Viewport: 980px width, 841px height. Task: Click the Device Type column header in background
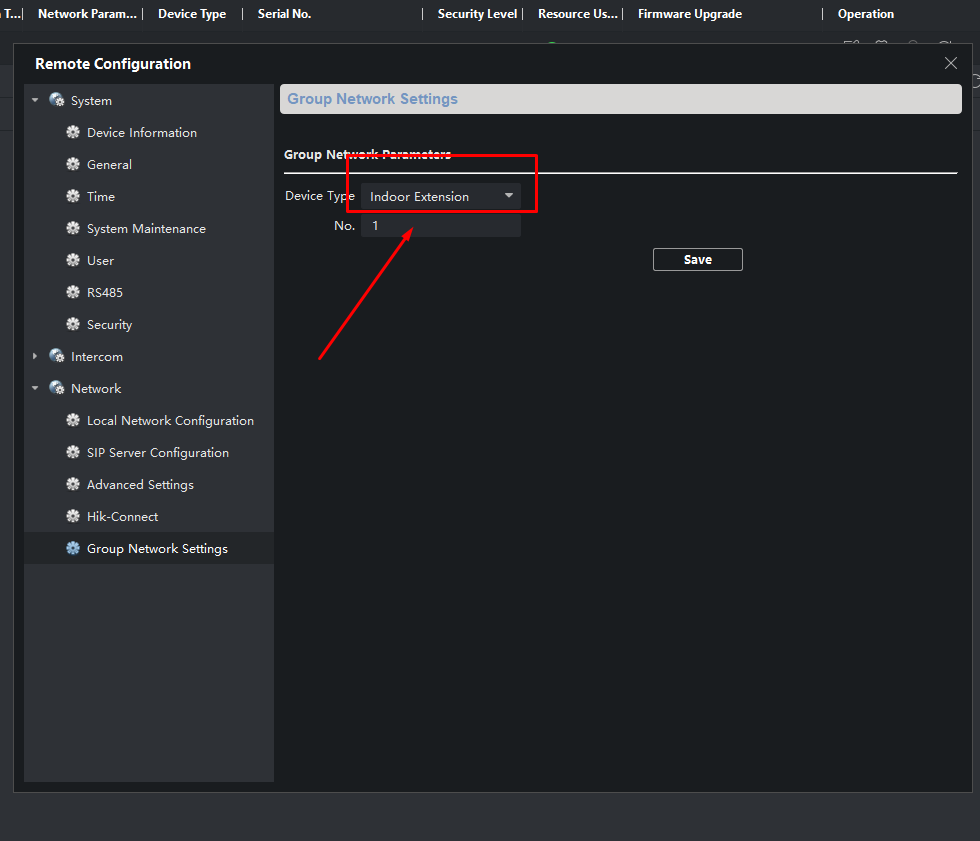click(x=192, y=14)
